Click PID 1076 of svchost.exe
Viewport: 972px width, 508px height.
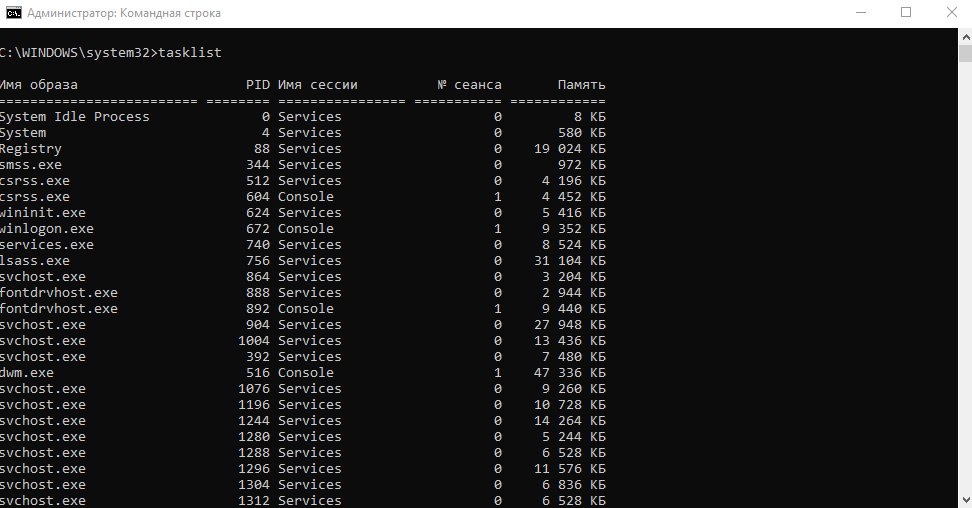[x=254, y=389]
